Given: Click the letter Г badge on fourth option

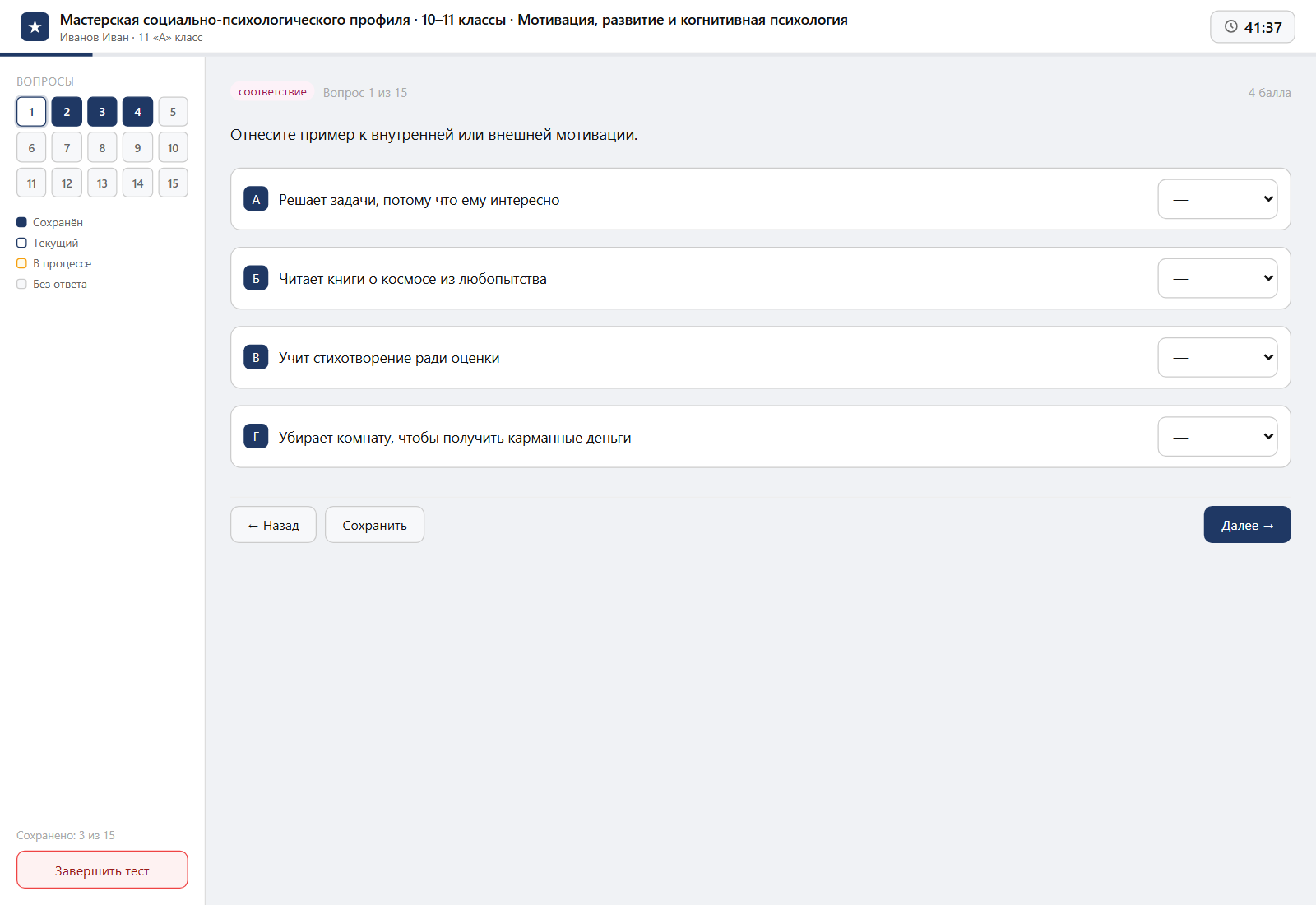Looking at the screenshot, I should coord(256,437).
